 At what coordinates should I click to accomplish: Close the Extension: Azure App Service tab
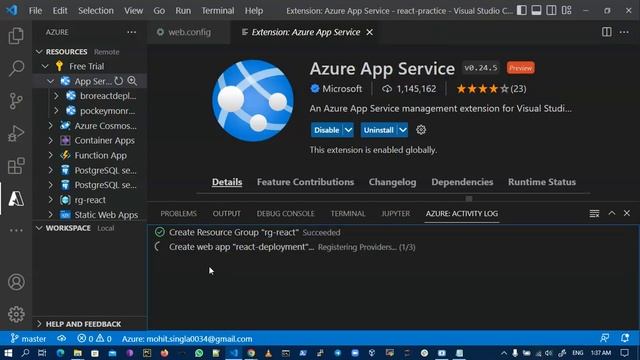pyautogui.click(x=369, y=32)
